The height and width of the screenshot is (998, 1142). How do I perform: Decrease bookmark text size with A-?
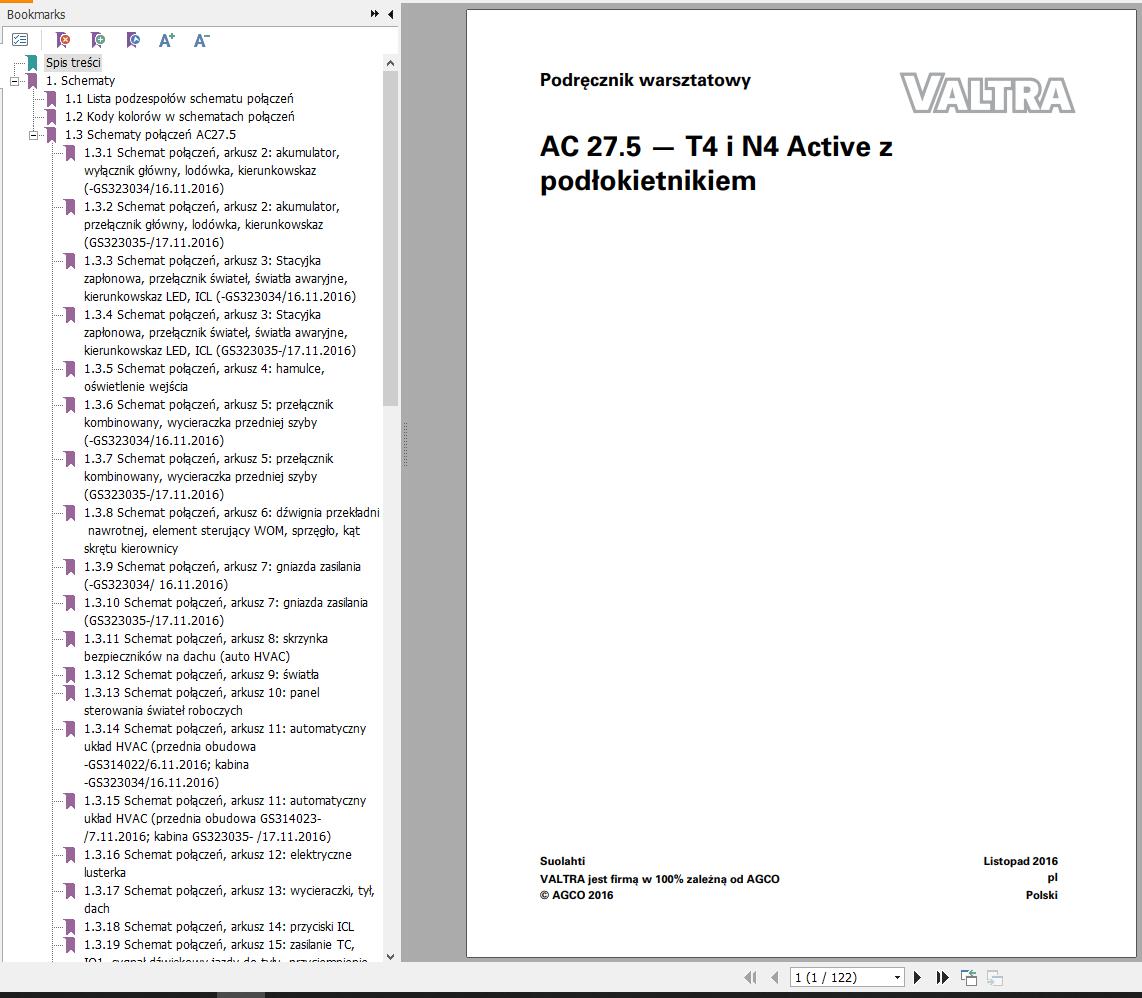(202, 40)
